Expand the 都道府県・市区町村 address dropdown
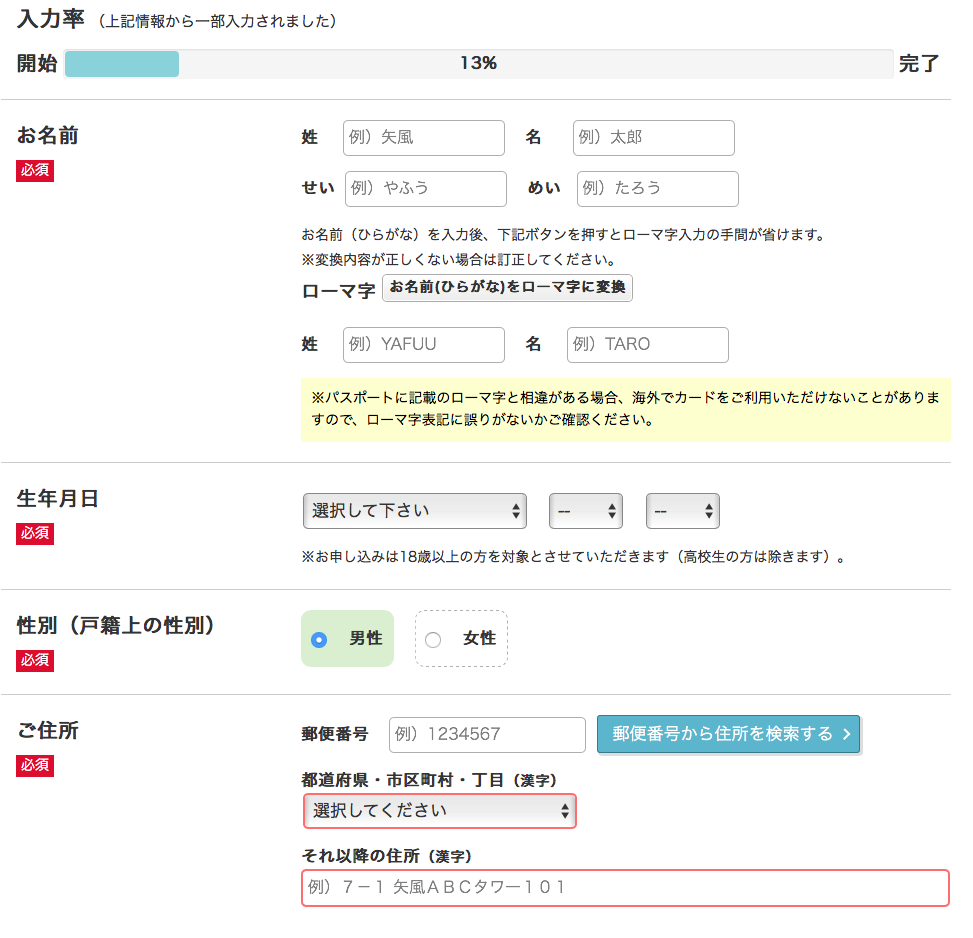The height and width of the screenshot is (938, 973). point(439,811)
